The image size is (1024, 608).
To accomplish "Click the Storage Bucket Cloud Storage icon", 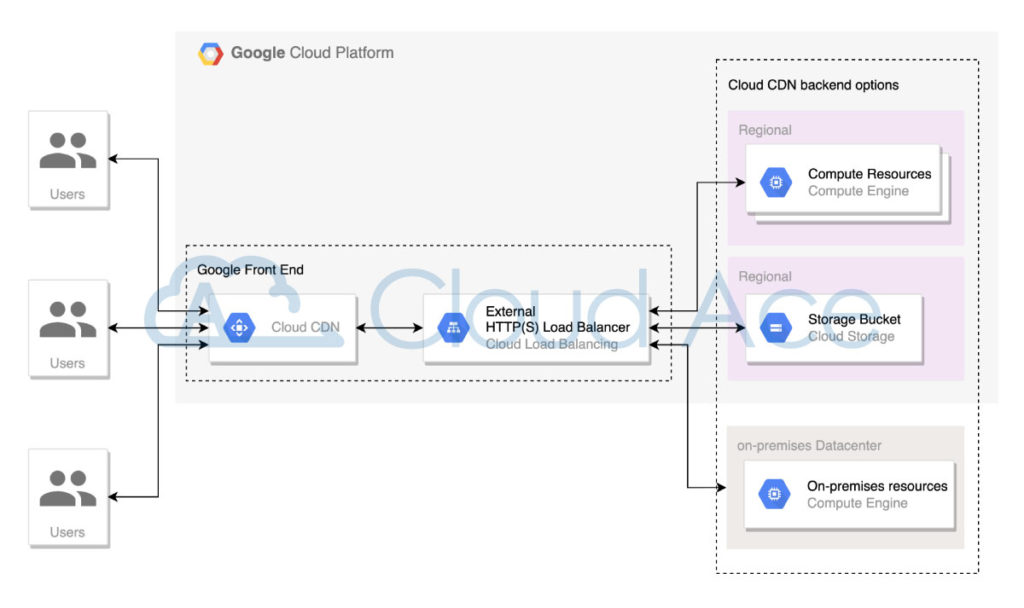I will 775,325.
